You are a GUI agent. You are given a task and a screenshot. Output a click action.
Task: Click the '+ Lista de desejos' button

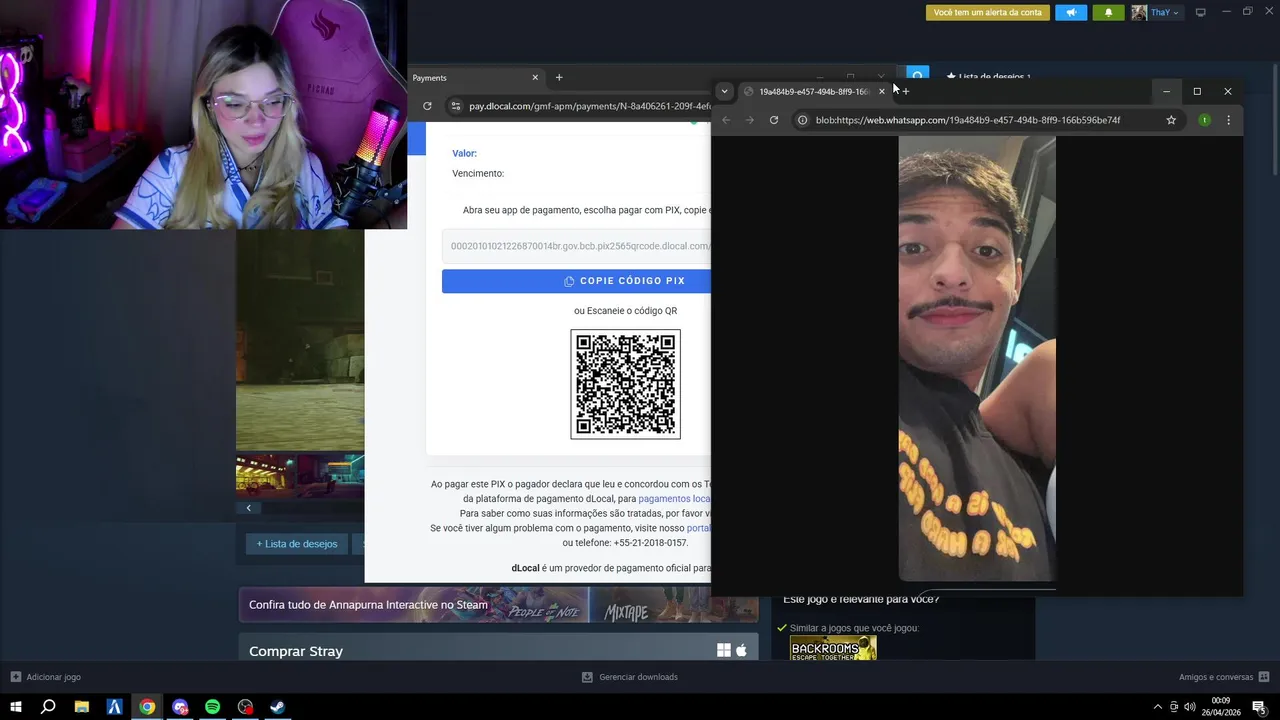point(297,544)
